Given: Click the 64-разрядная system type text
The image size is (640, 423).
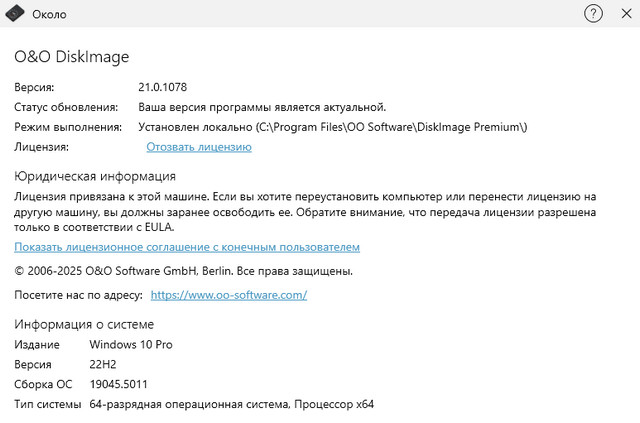Looking at the screenshot, I should pyautogui.click(x=231, y=404).
